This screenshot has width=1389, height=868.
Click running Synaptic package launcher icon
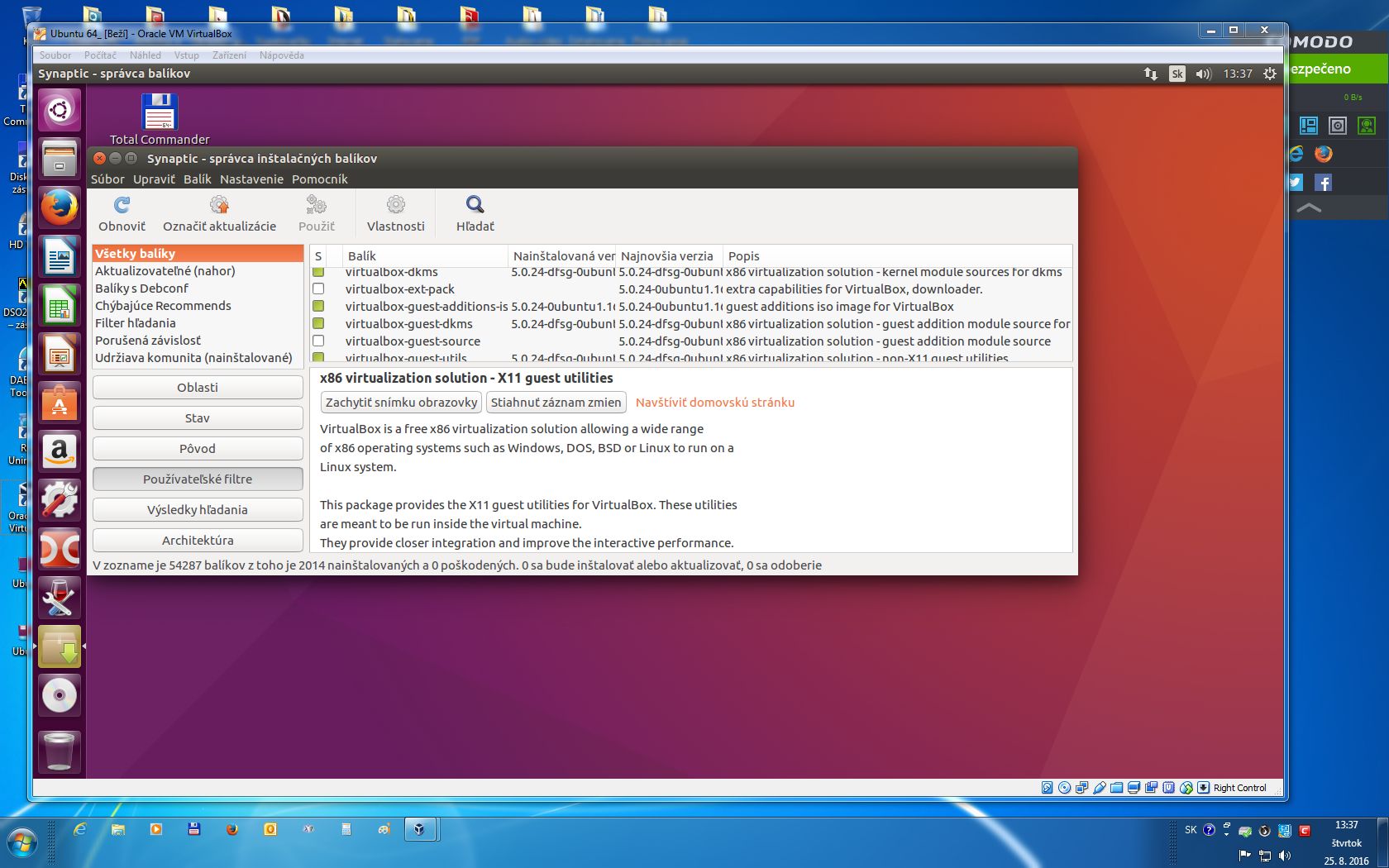click(60, 646)
